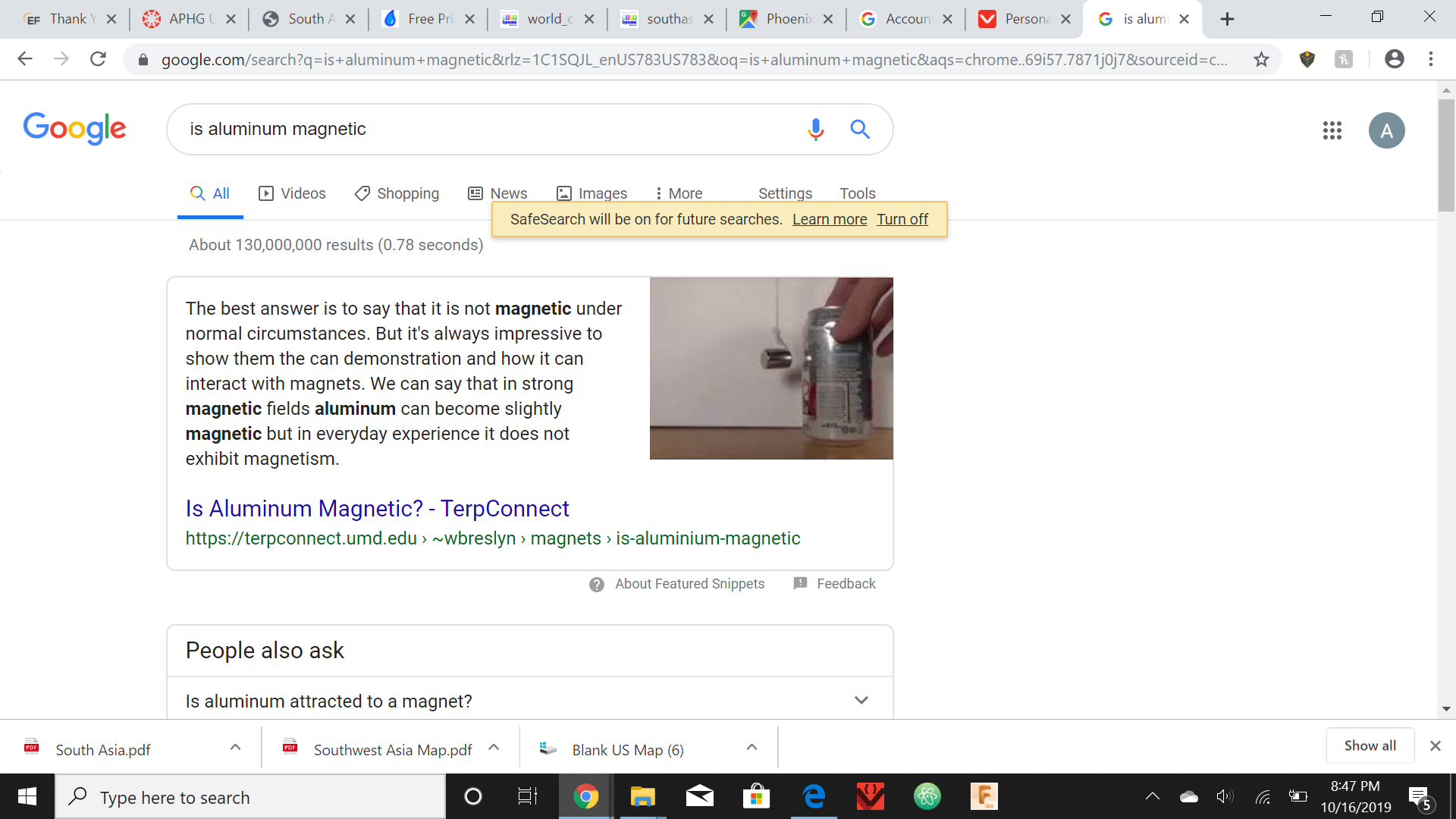Show hidden system tray icons
The image size is (1456, 819).
click(x=1153, y=796)
